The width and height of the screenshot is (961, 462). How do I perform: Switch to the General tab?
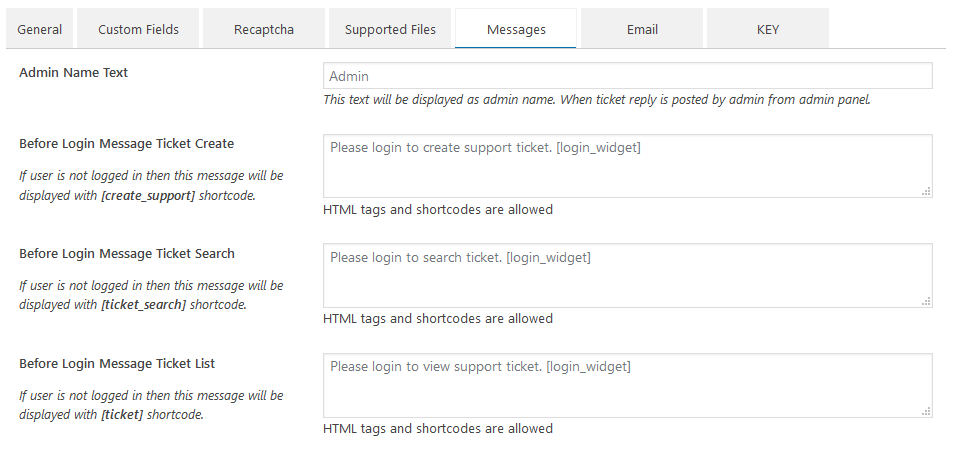point(39,29)
